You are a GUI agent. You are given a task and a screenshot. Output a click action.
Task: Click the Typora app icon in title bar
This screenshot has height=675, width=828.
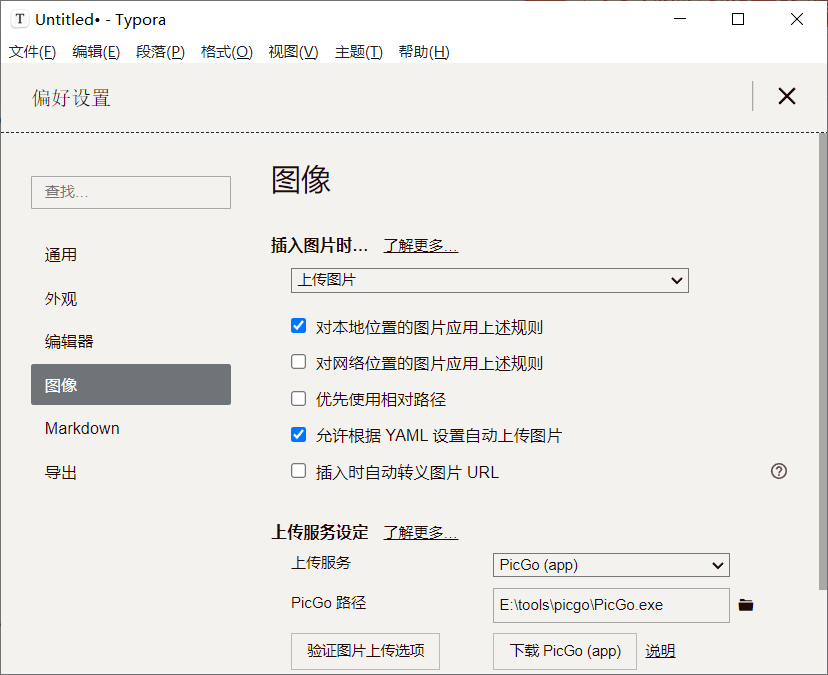[x=20, y=20]
